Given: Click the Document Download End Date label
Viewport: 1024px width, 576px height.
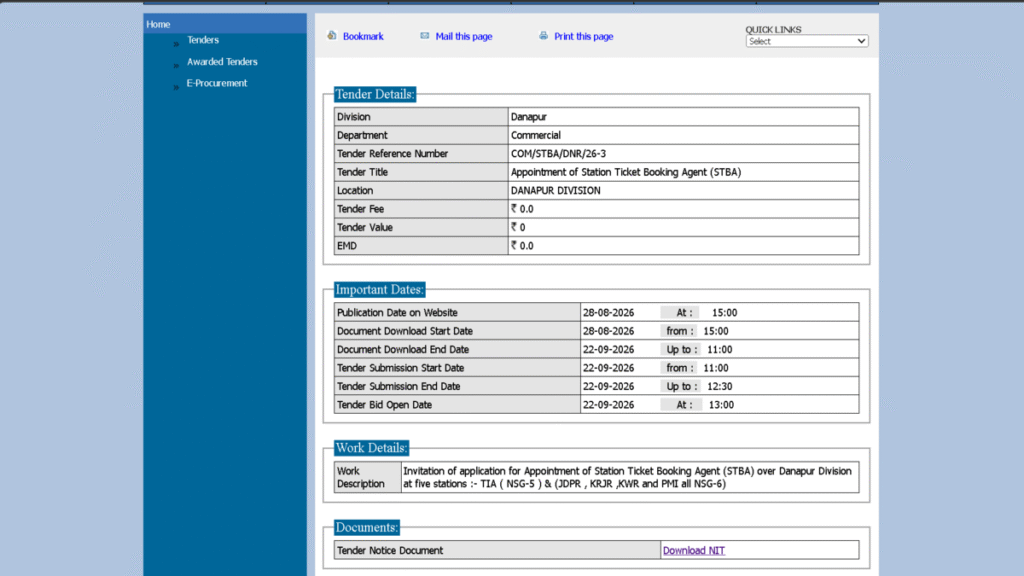Looking at the screenshot, I should pos(403,349).
